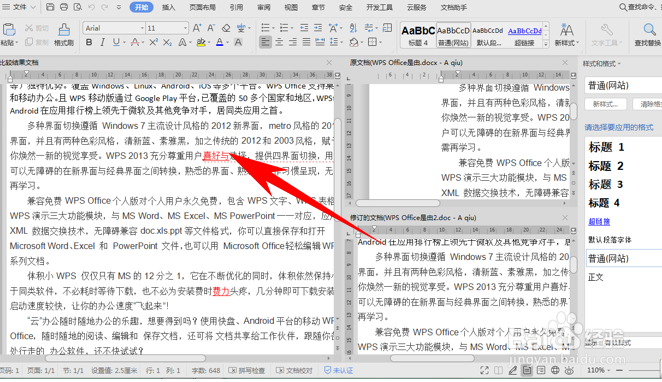Image resolution: width=662 pixels, height=382 pixels.
Task: Open Print Preview from quick access bar
Action: (x=78, y=7)
